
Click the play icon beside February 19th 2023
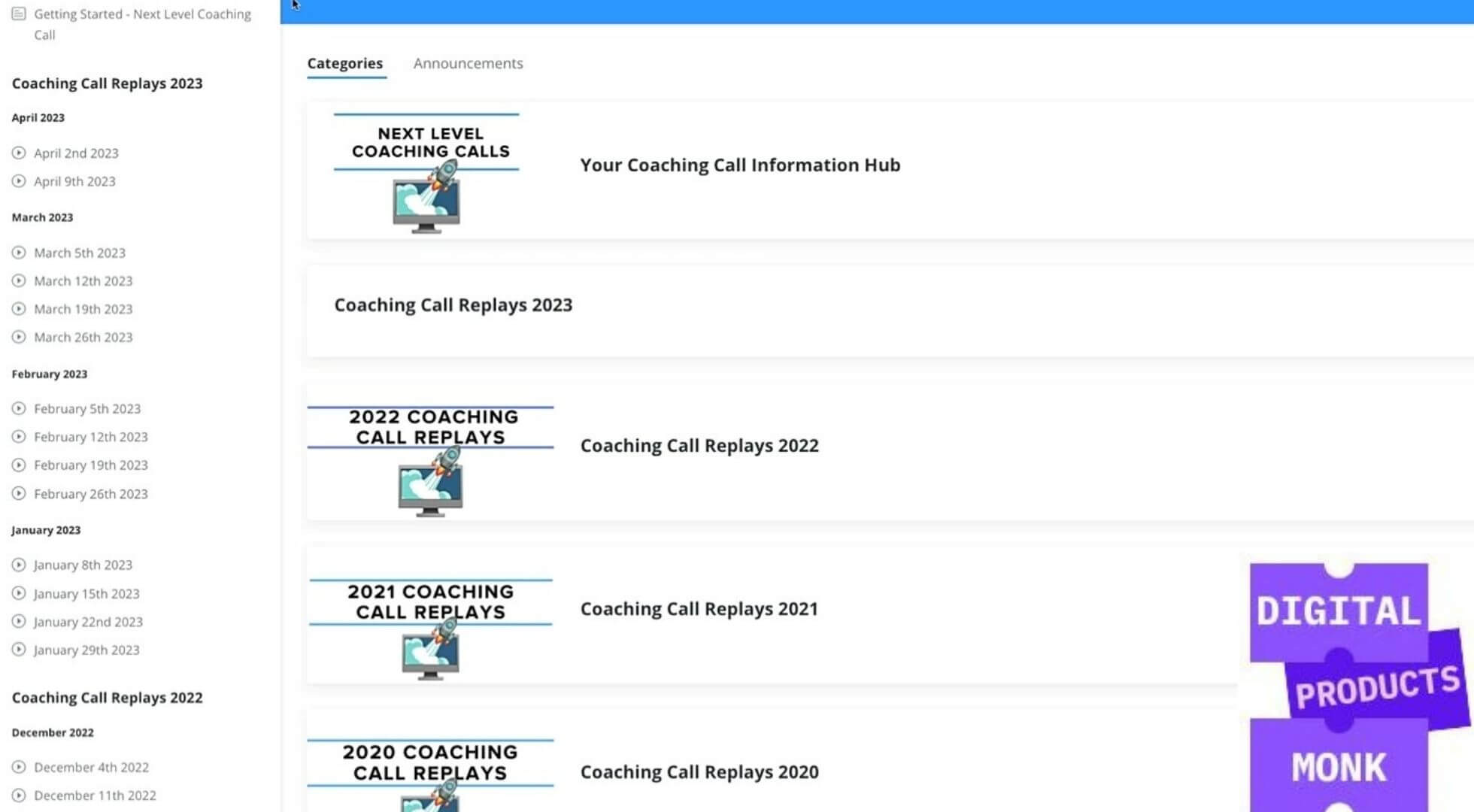[x=19, y=465]
